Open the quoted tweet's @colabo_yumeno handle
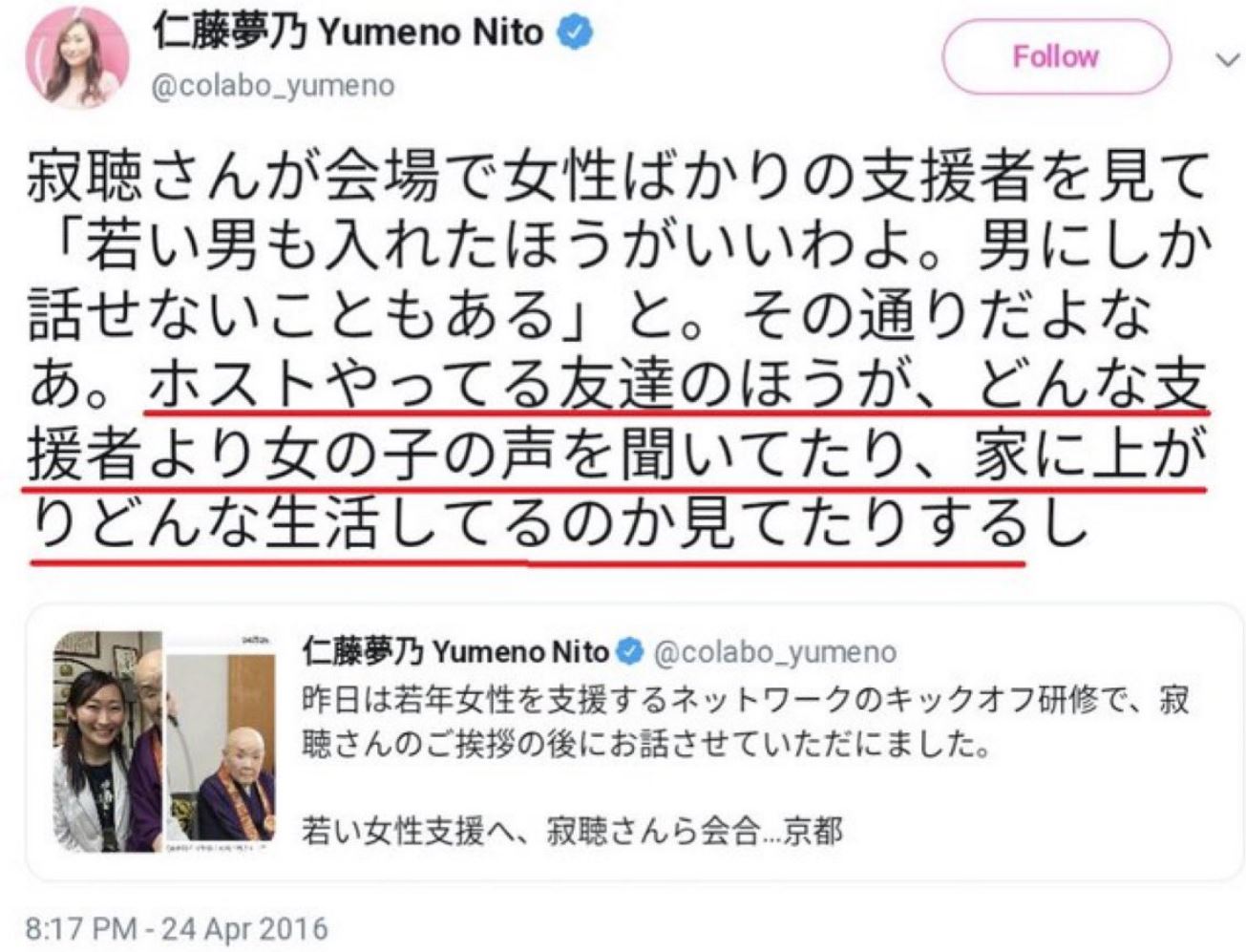The width and height of the screenshot is (1246, 952). (775, 652)
